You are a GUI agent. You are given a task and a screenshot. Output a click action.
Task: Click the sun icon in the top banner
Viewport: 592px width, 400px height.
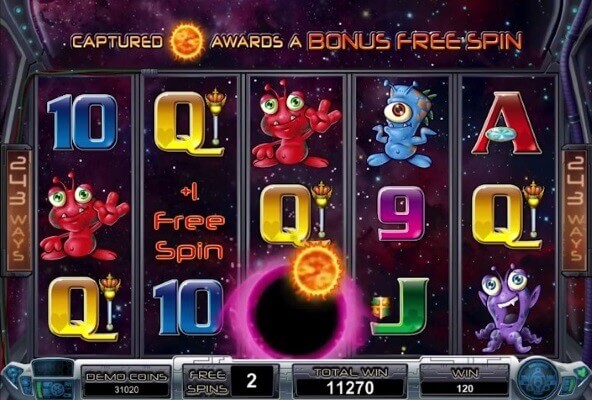tap(187, 42)
